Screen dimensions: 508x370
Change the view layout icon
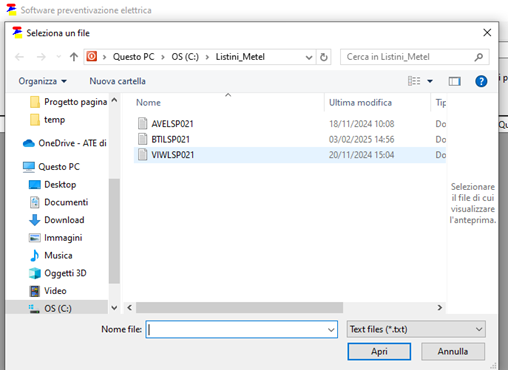(414, 81)
